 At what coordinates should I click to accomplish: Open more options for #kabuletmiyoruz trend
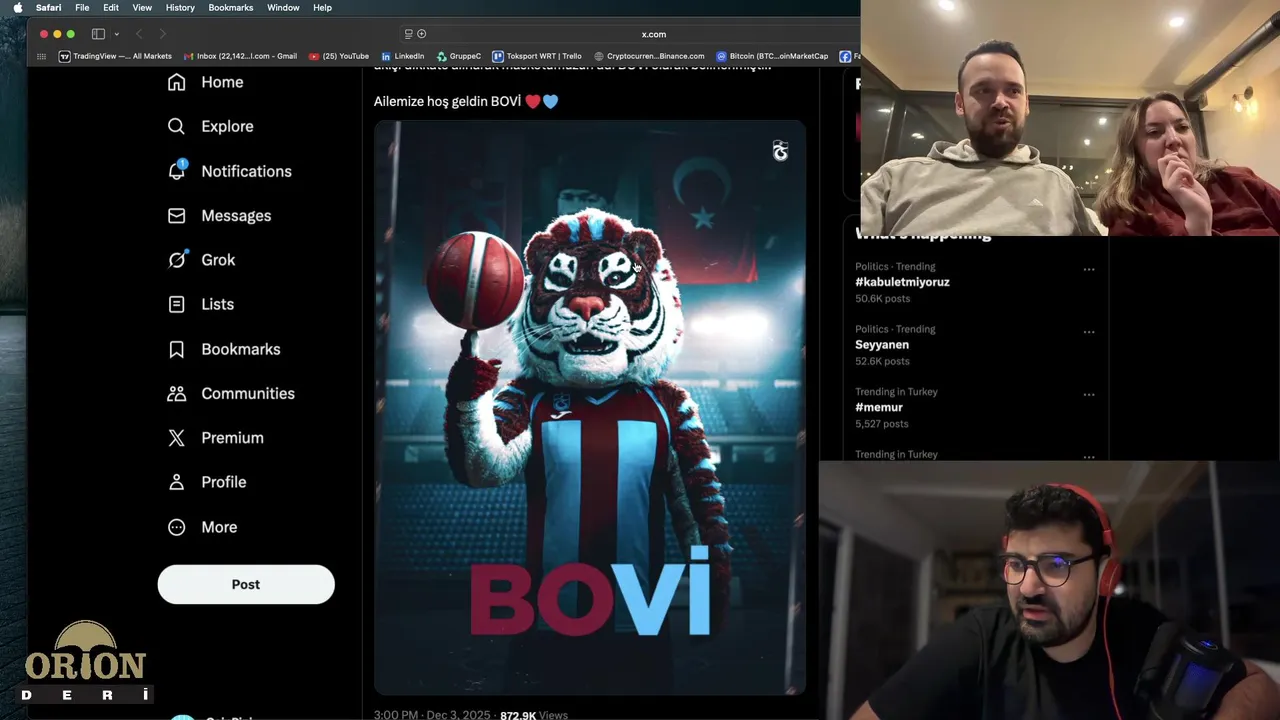(1089, 269)
